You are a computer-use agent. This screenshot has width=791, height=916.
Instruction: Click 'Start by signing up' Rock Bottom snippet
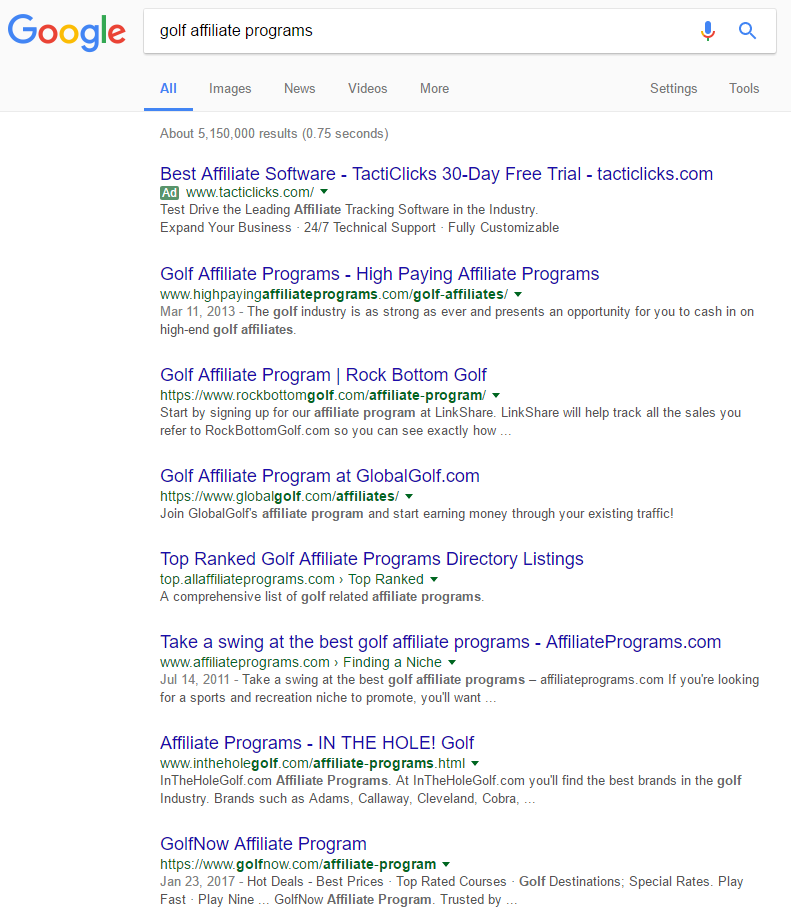pyautogui.click(x=450, y=421)
